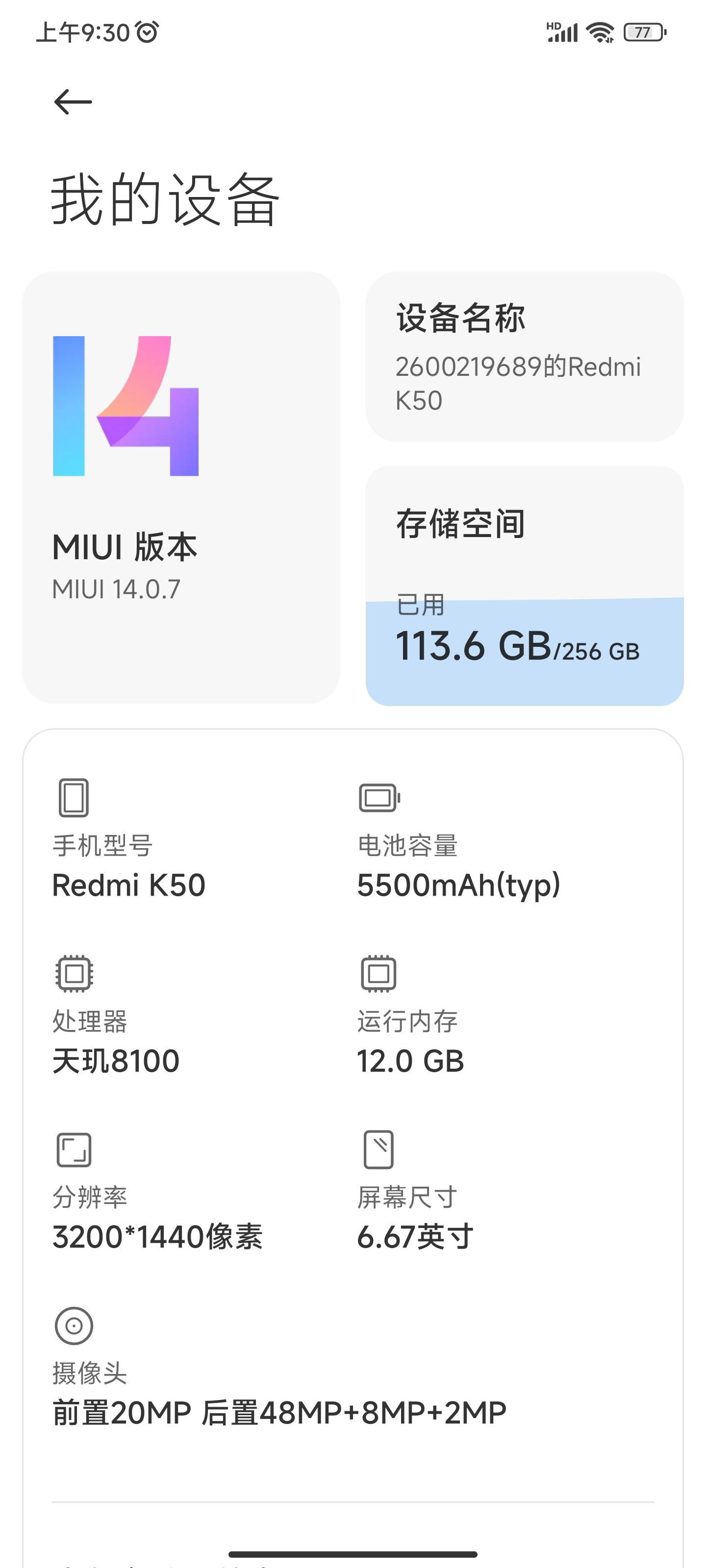The image size is (706, 1568).
Task: Tap the camera specs text line
Action: click(279, 1413)
